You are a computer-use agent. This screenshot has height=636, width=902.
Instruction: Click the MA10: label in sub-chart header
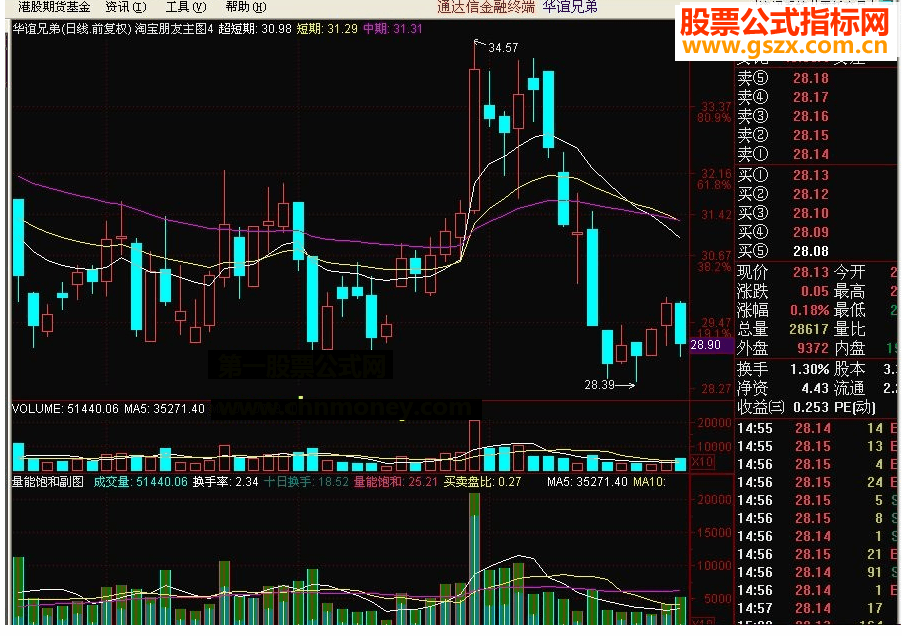point(649,481)
